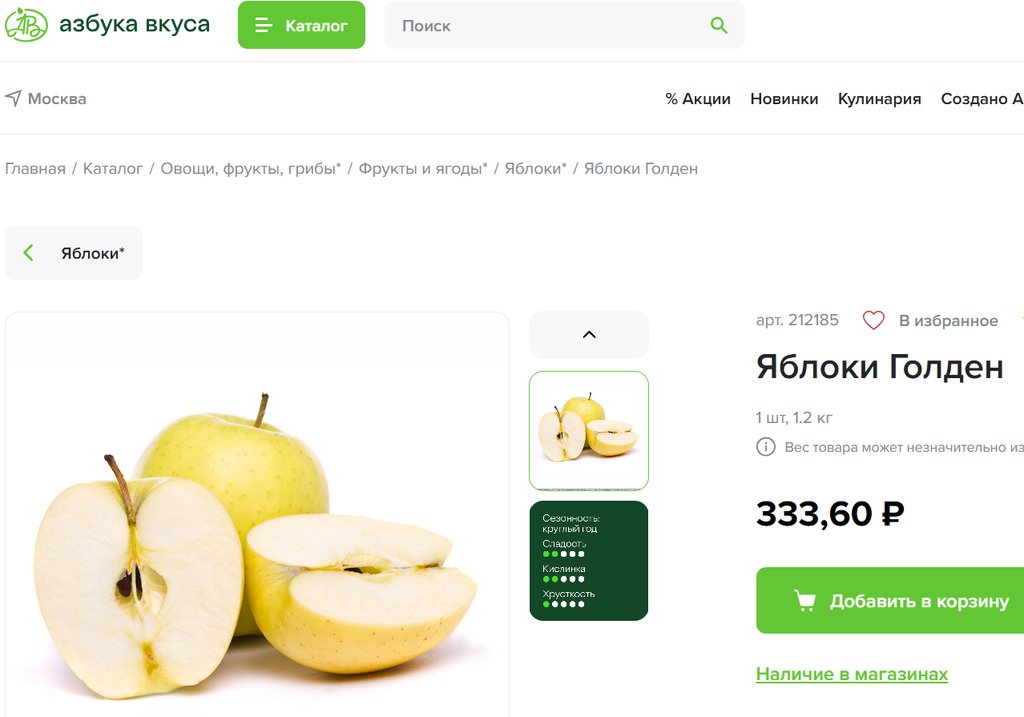The image size is (1024, 717).
Task: Focus the Поиск search field
Action: 564,25
